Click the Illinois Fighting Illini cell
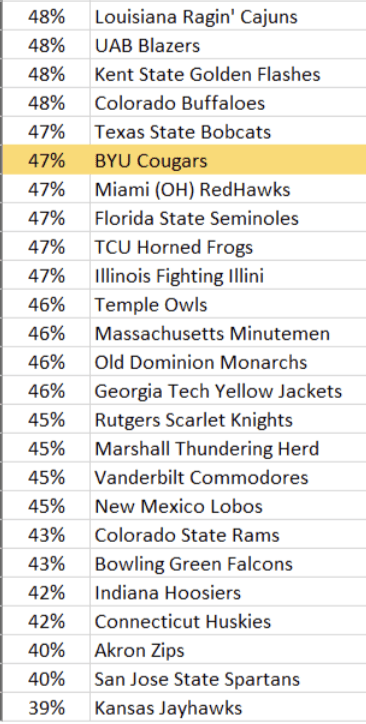366x724 pixels. (x=228, y=276)
